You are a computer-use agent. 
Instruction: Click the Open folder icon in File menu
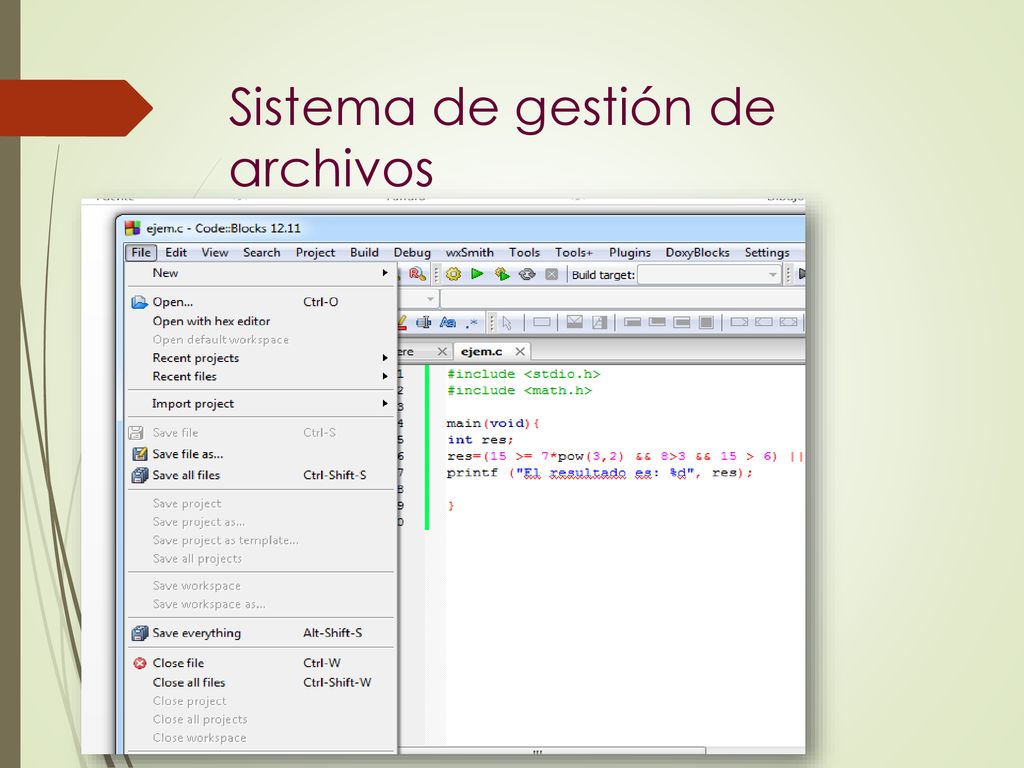[139, 302]
